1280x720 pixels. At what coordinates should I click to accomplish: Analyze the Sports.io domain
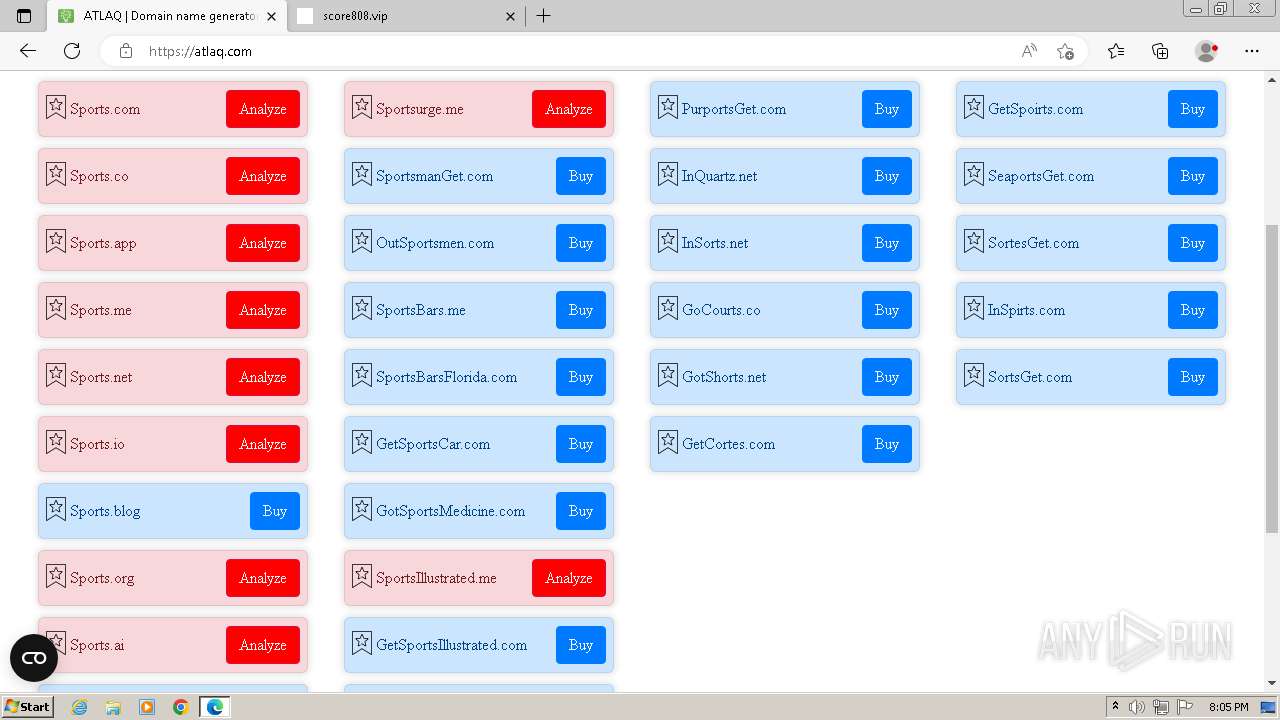[x=263, y=444]
